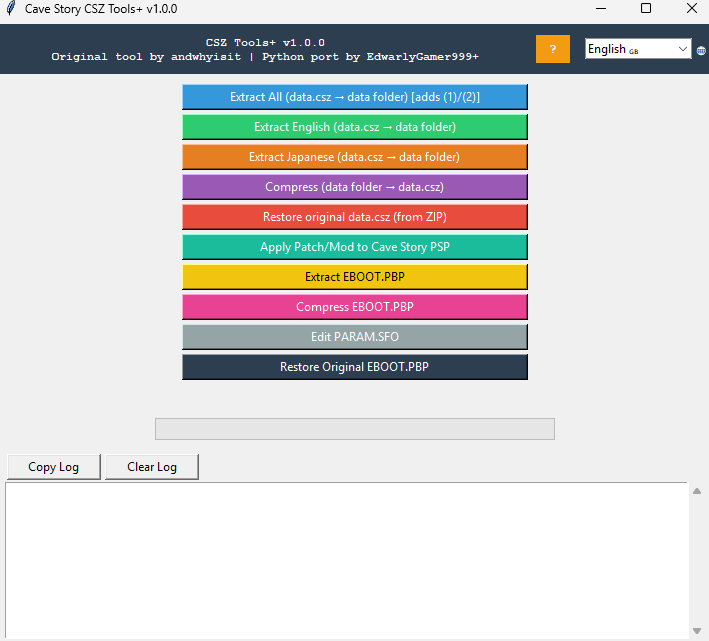Click the log scrollbar up arrow
Screen dimensions: 709x641
pos(697,491)
